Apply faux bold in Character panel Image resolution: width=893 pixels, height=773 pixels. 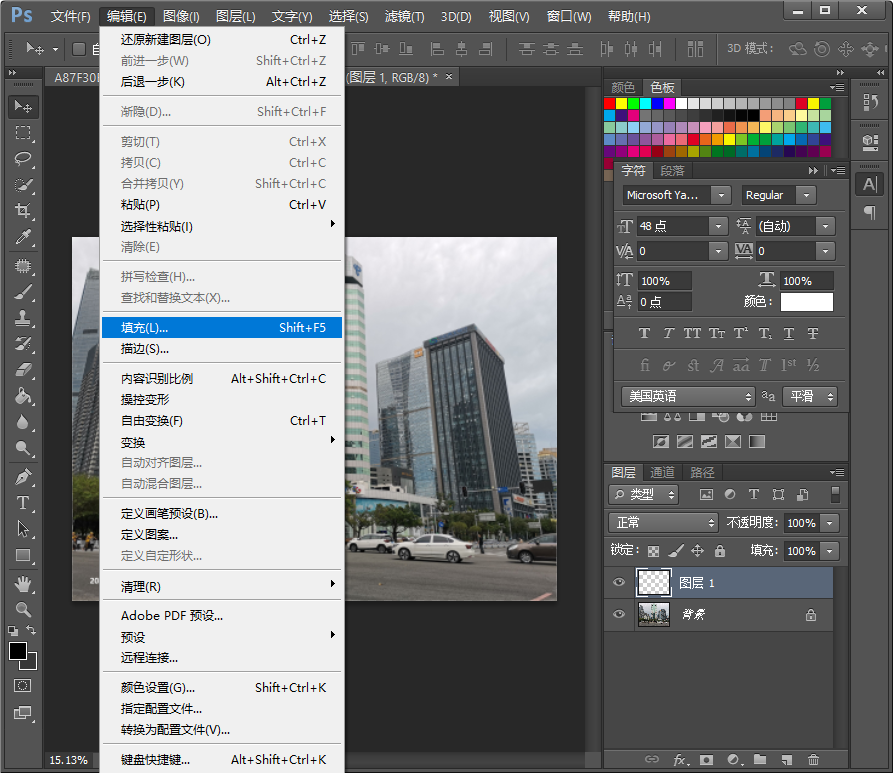click(x=644, y=334)
